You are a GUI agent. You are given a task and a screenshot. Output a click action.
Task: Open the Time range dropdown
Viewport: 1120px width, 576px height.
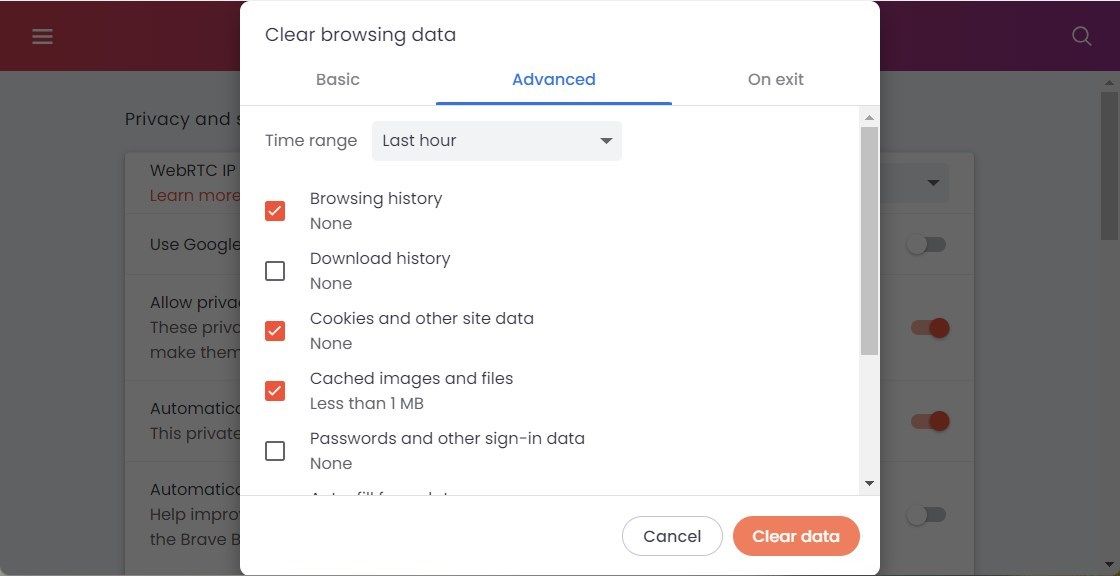coord(497,141)
